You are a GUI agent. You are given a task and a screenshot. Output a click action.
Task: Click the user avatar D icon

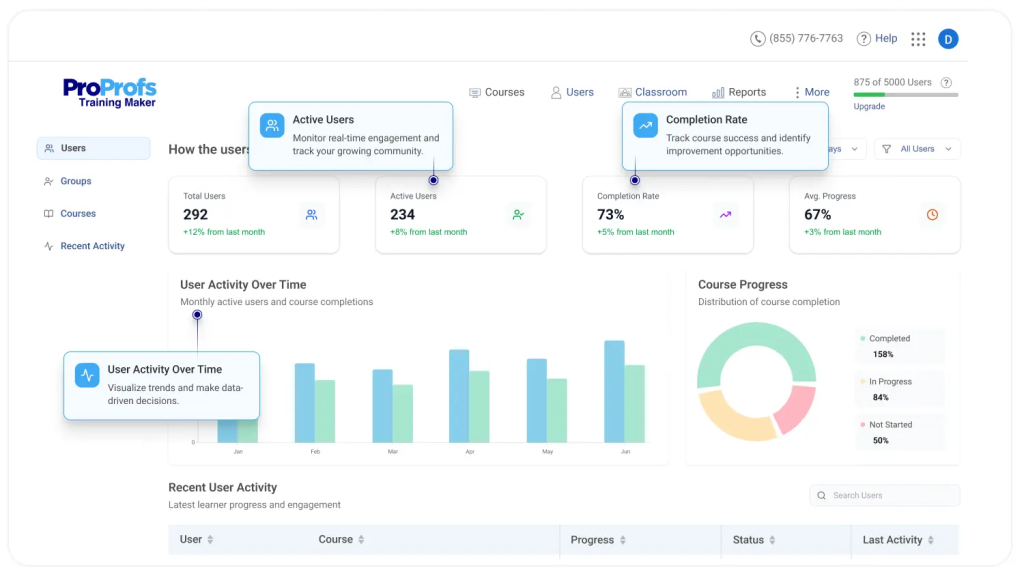click(948, 39)
